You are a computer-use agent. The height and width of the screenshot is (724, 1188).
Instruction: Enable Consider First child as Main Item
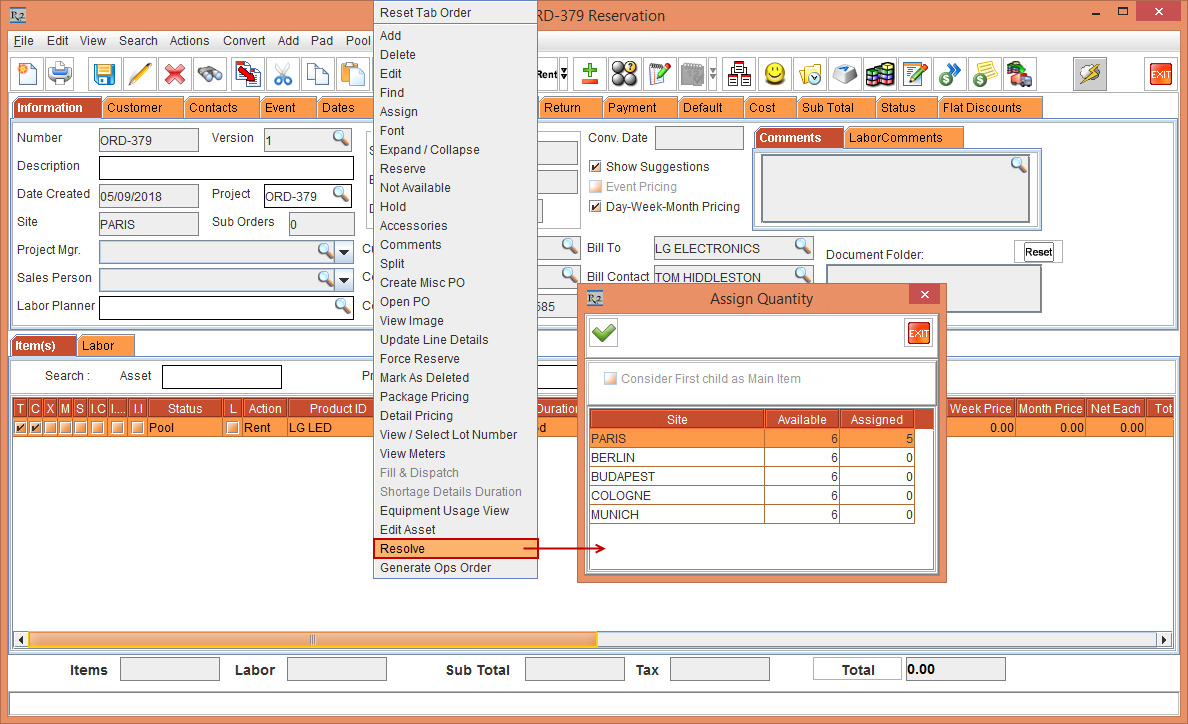[x=610, y=379]
